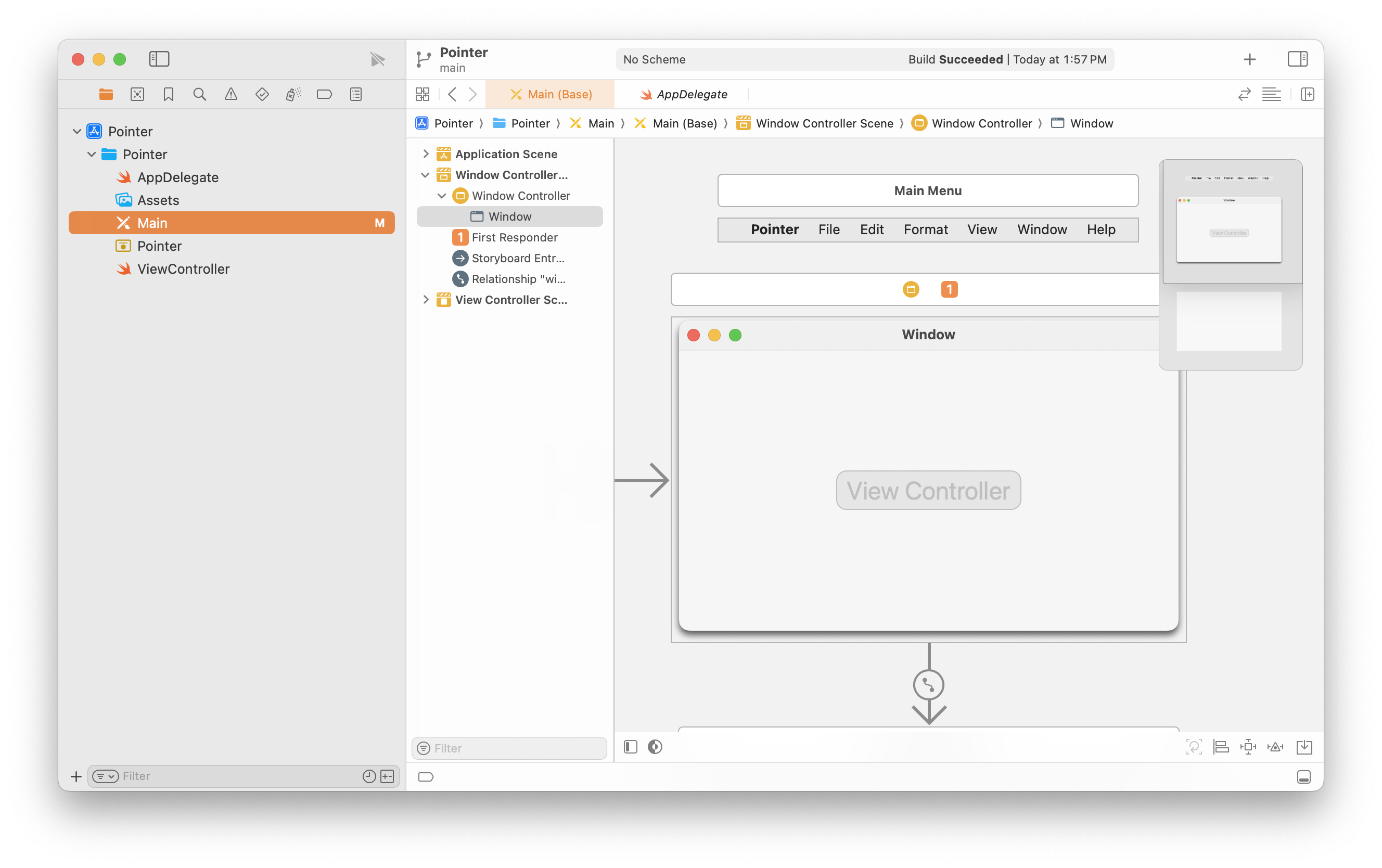Toggle the inspectors panel on the right
Viewport: 1382px width, 868px height.
(1297, 59)
